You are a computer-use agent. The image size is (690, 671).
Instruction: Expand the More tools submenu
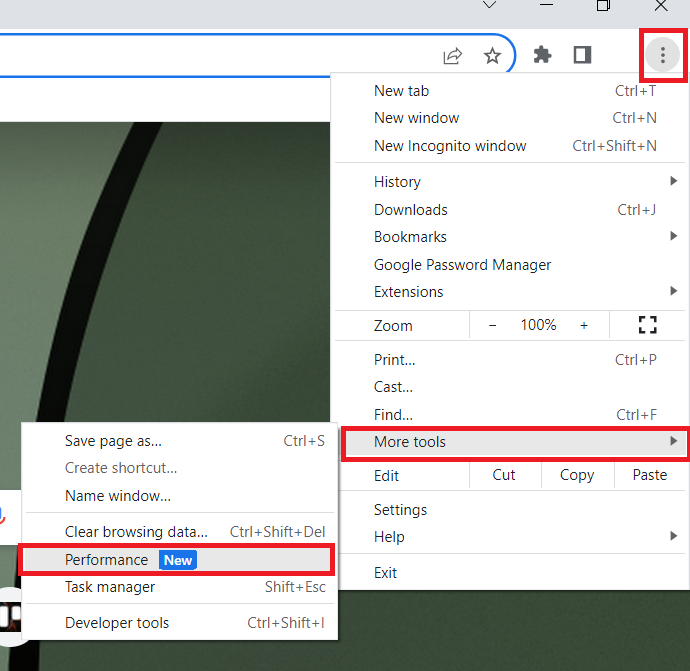click(515, 442)
